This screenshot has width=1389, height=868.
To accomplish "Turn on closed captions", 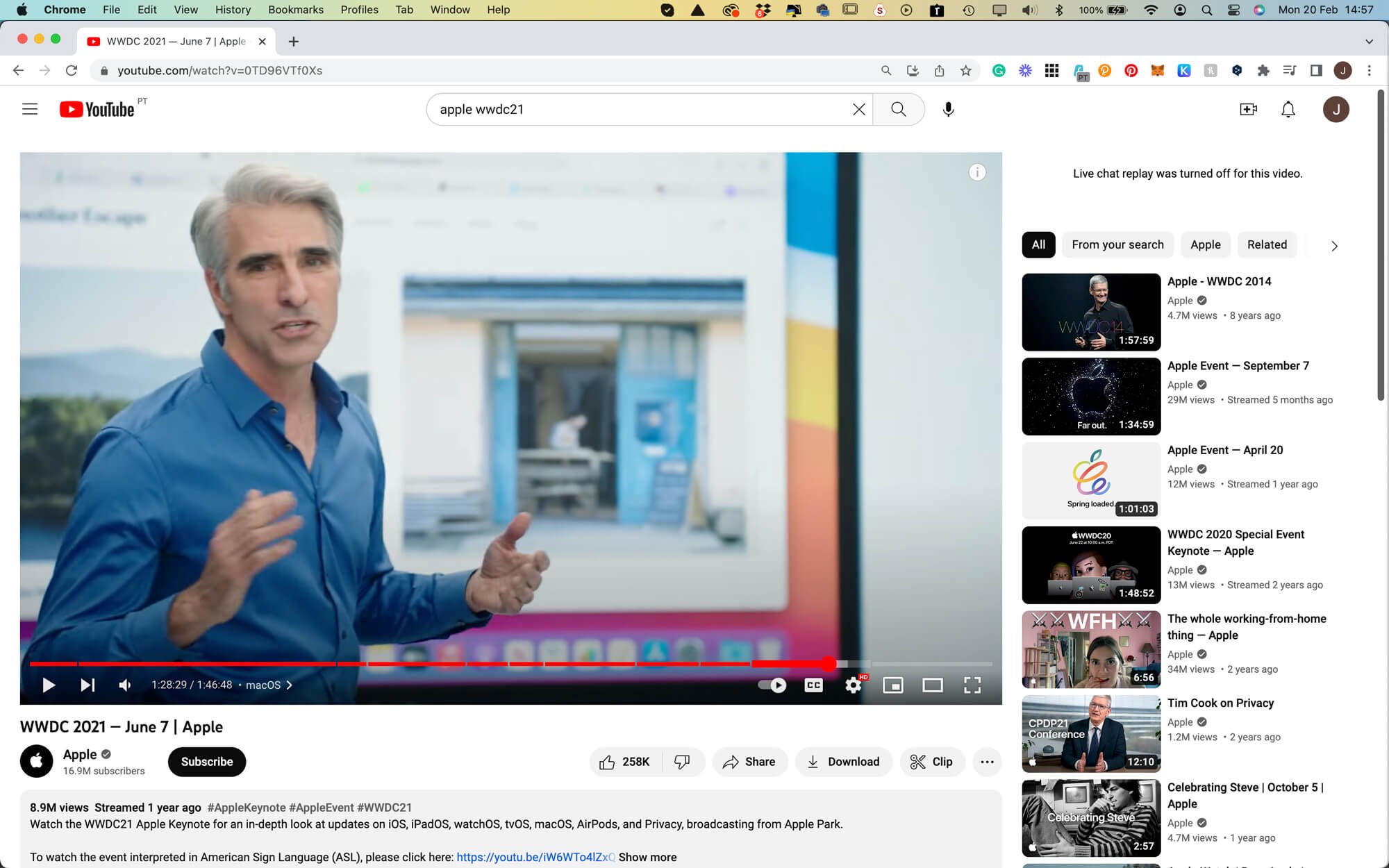I will [813, 685].
